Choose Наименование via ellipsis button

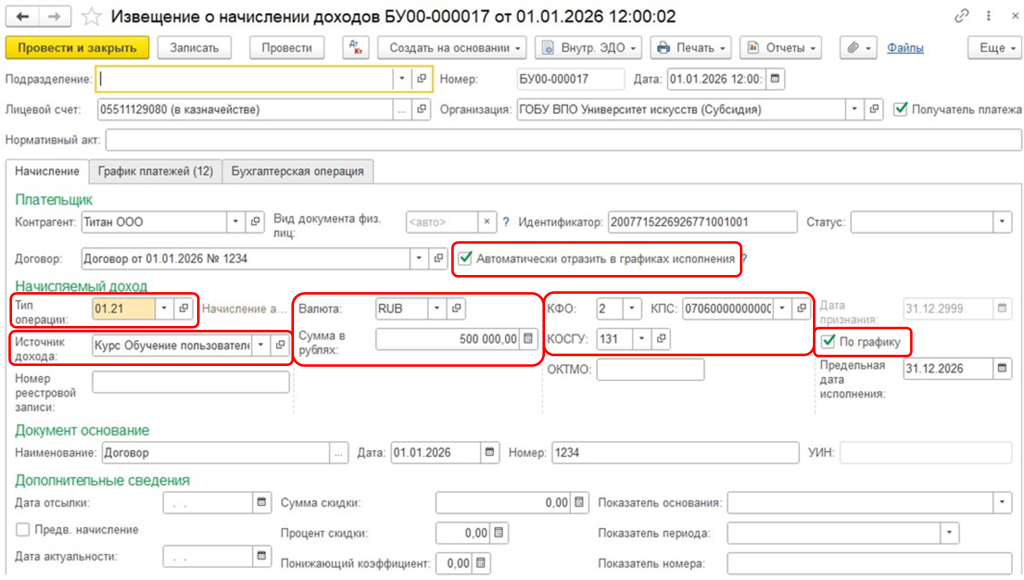(x=338, y=453)
